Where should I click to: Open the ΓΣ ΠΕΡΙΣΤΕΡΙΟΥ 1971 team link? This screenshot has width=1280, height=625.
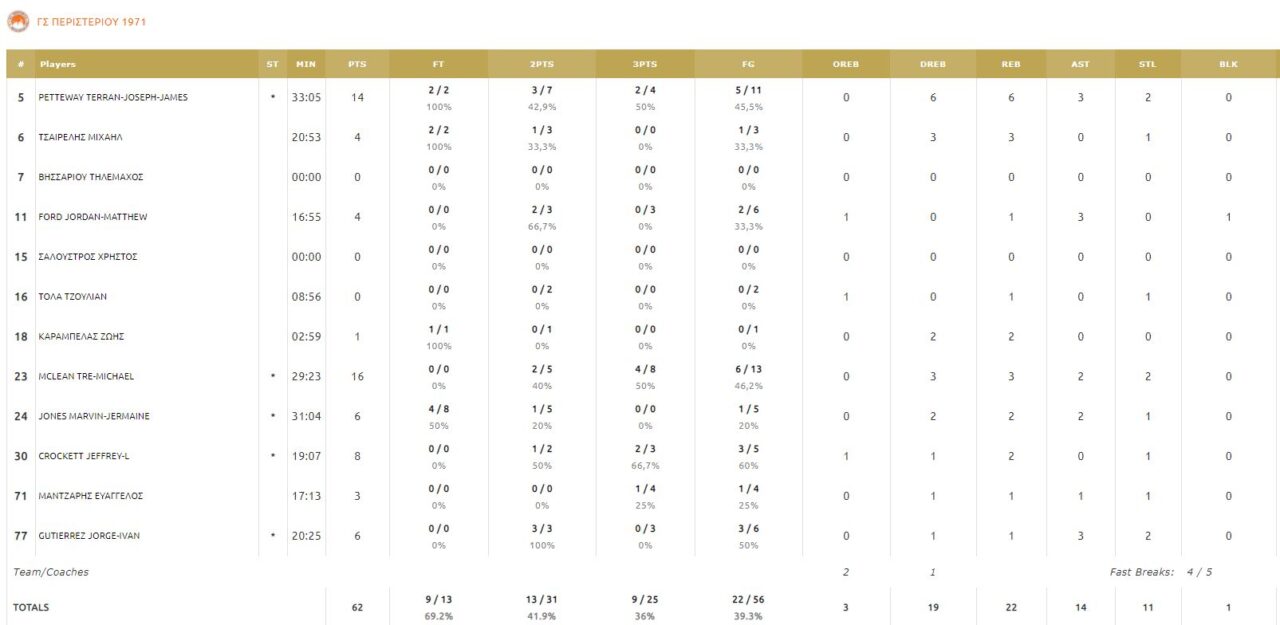(x=91, y=22)
